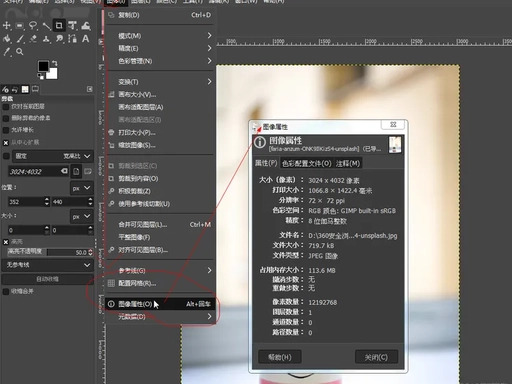Open the Size unit px dropdown
Screen dimensions: 512x384
coord(81,216)
